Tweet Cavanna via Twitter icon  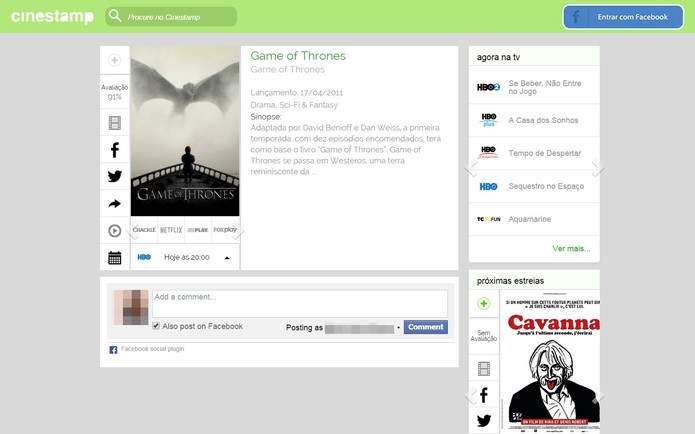pyautogui.click(x=484, y=420)
